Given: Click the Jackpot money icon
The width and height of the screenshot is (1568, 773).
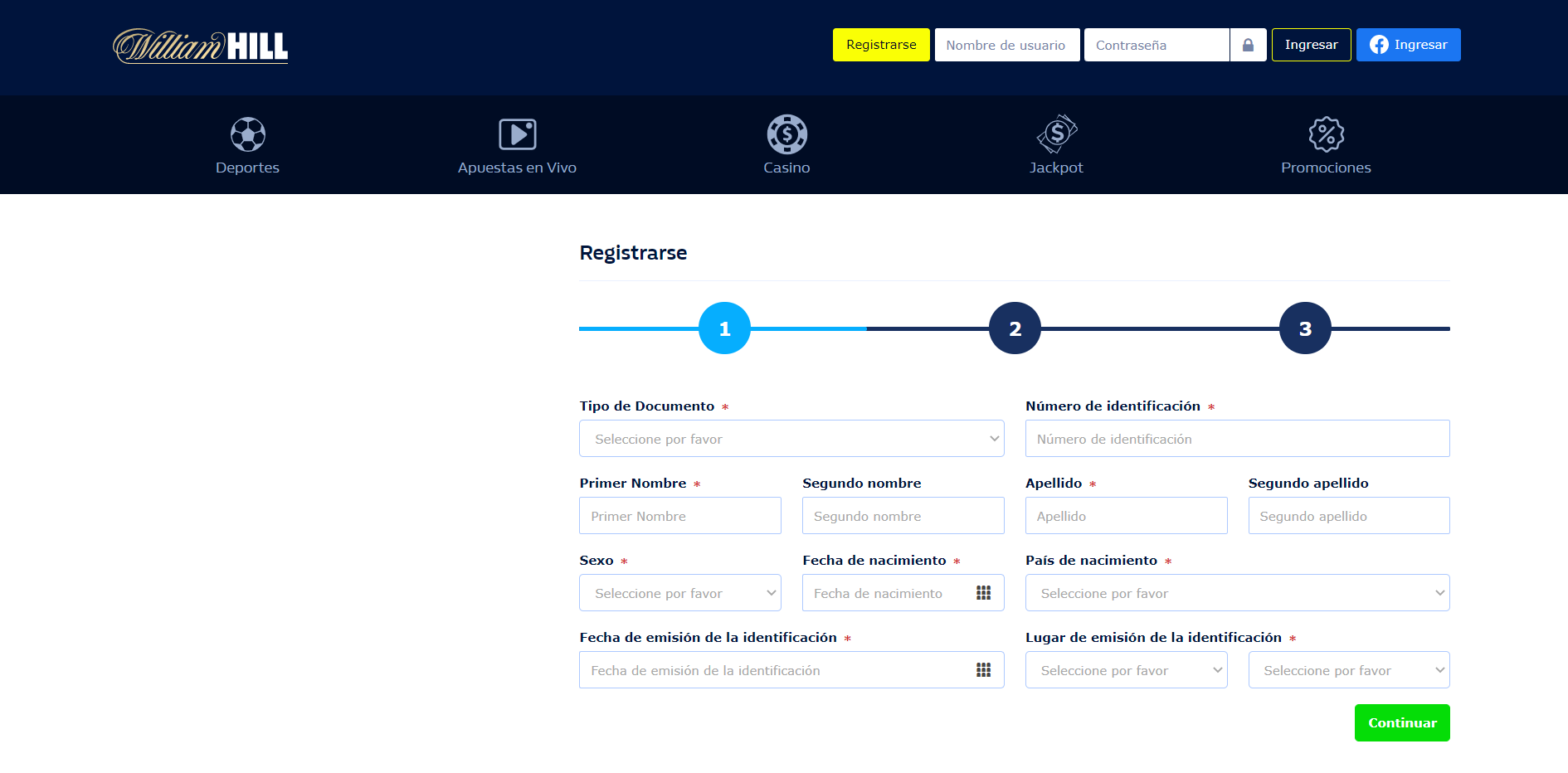Looking at the screenshot, I should [x=1057, y=134].
